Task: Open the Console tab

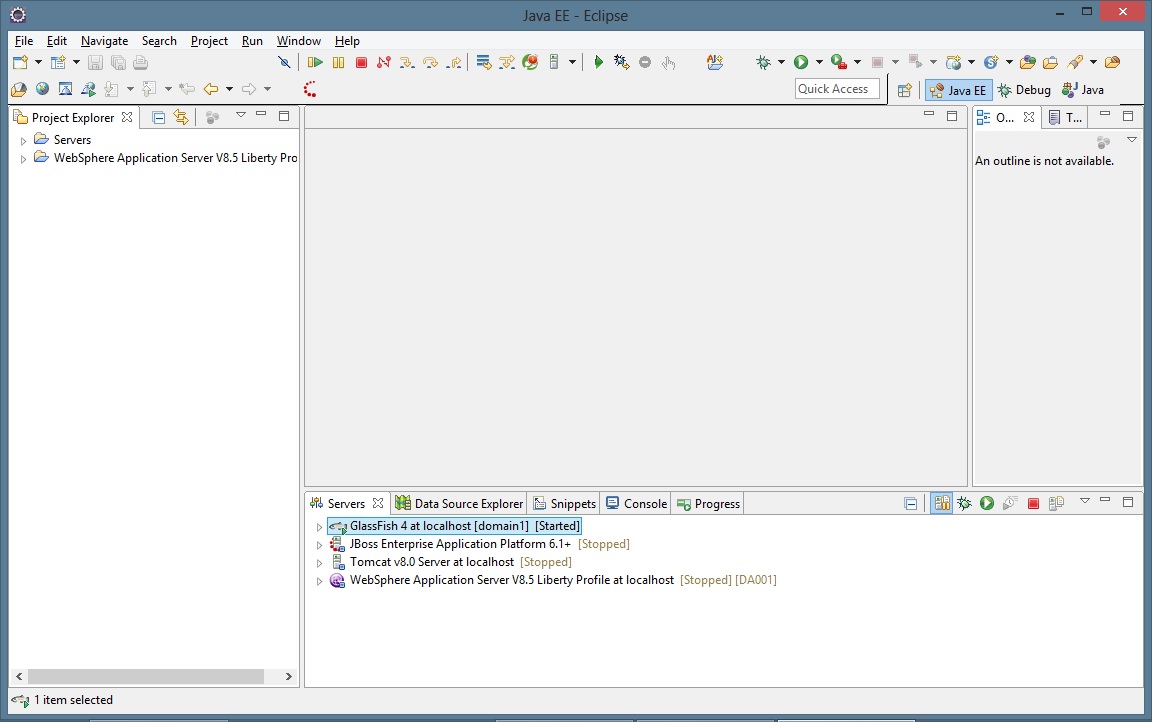Action: coord(636,504)
